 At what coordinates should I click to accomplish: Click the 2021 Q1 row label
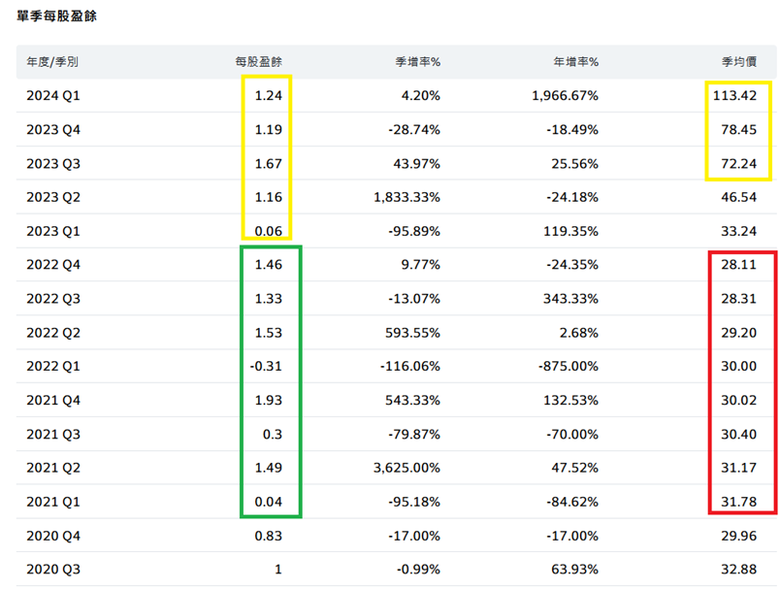click(x=53, y=502)
